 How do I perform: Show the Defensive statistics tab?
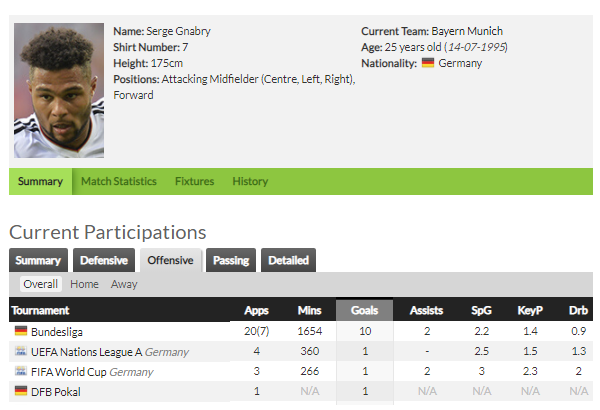[x=104, y=260]
